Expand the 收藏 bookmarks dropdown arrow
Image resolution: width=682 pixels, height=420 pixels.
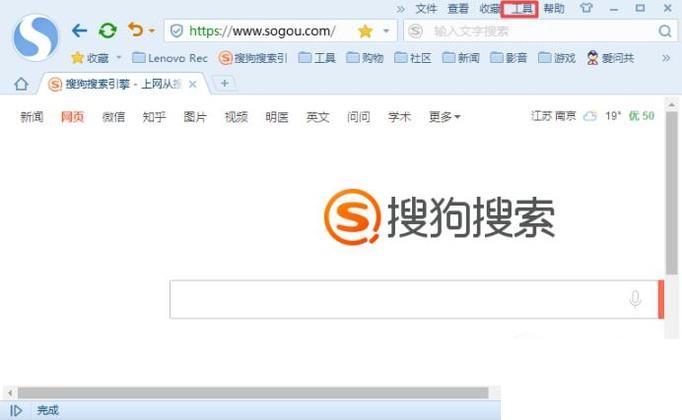[x=119, y=57]
